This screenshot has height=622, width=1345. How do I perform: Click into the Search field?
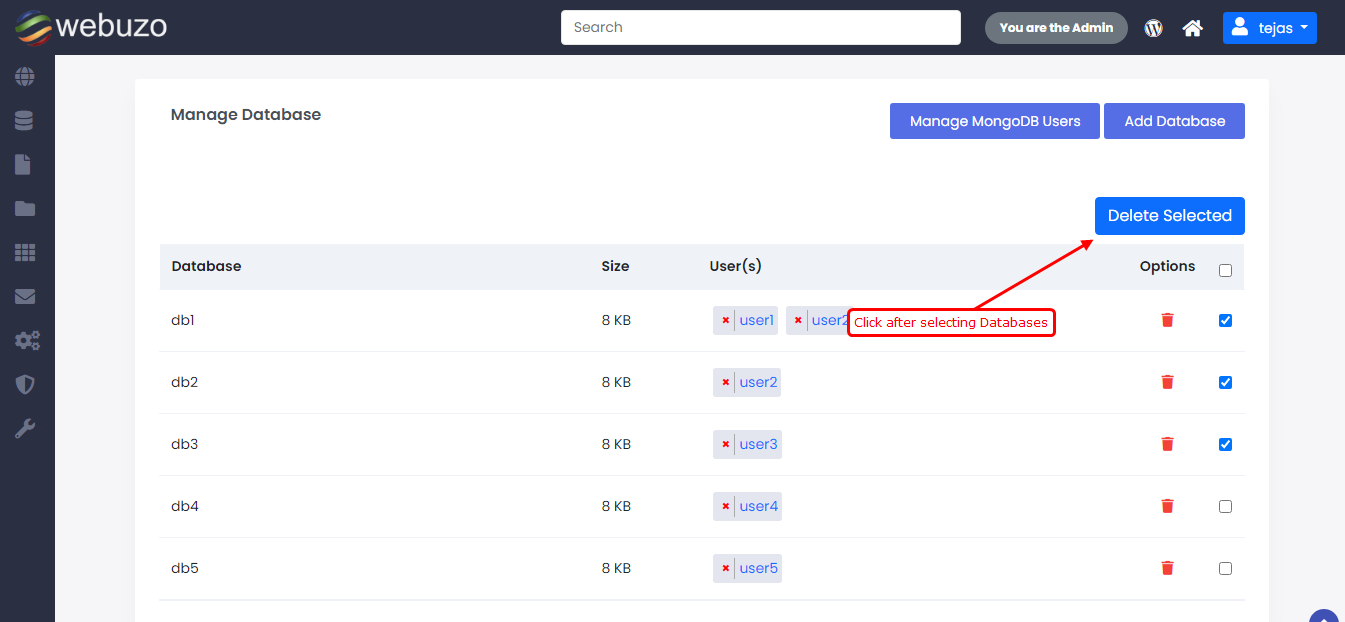coord(760,28)
